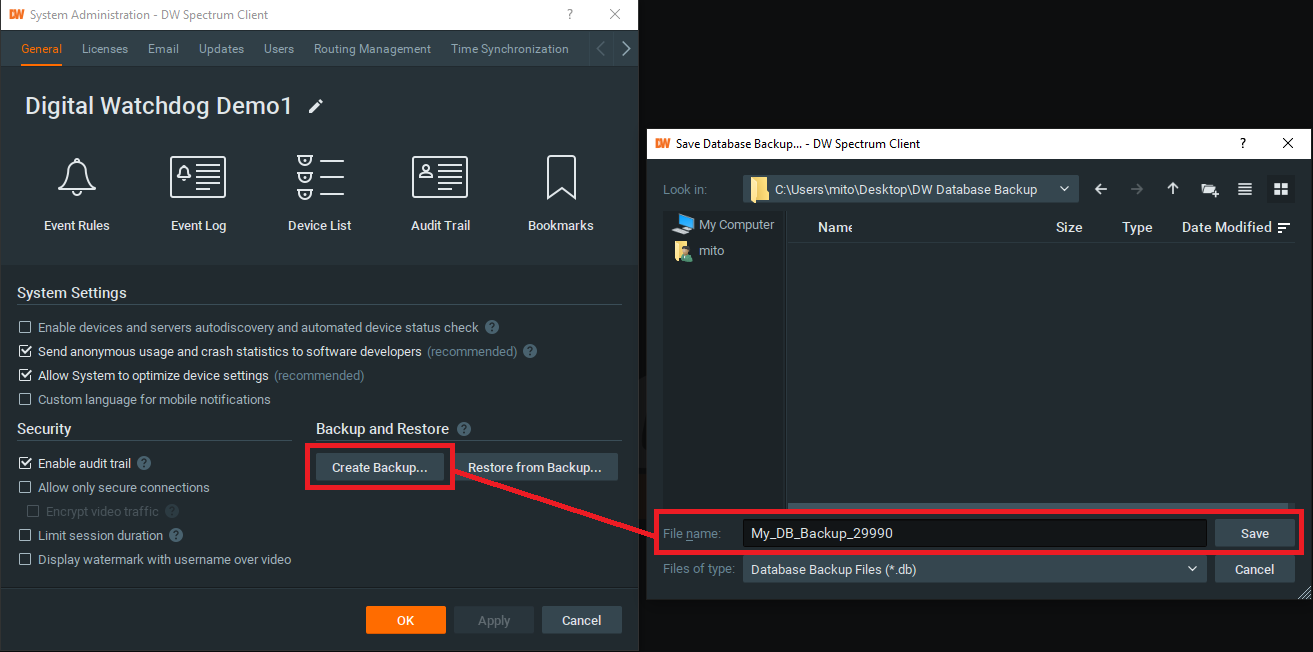Click help question mark in System Administration title bar
This screenshot has height=652, width=1313.
pyautogui.click(x=570, y=15)
